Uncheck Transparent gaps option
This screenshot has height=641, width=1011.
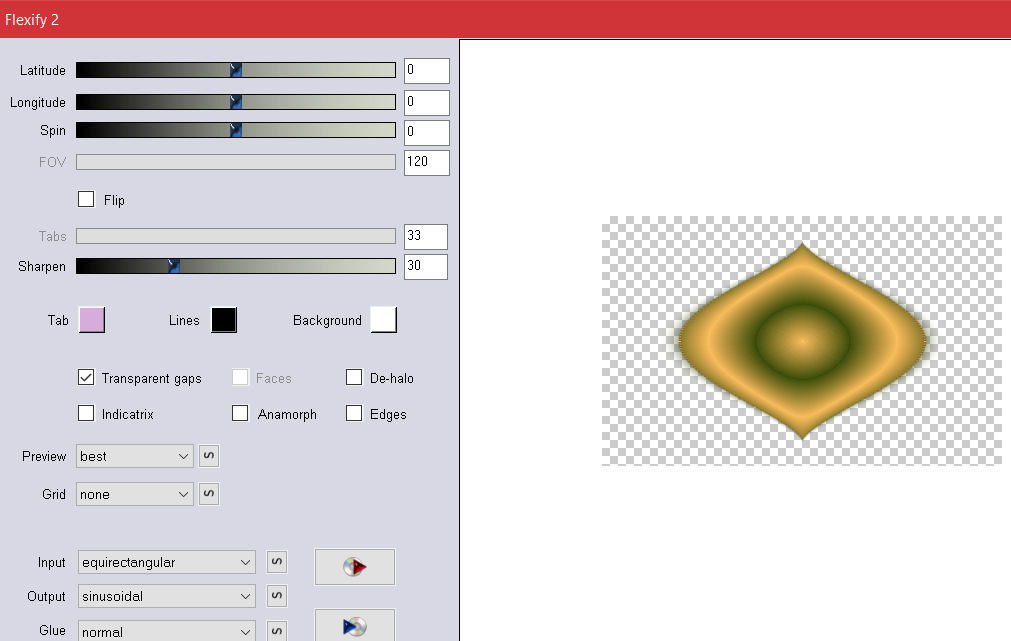click(x=86, y=378)
